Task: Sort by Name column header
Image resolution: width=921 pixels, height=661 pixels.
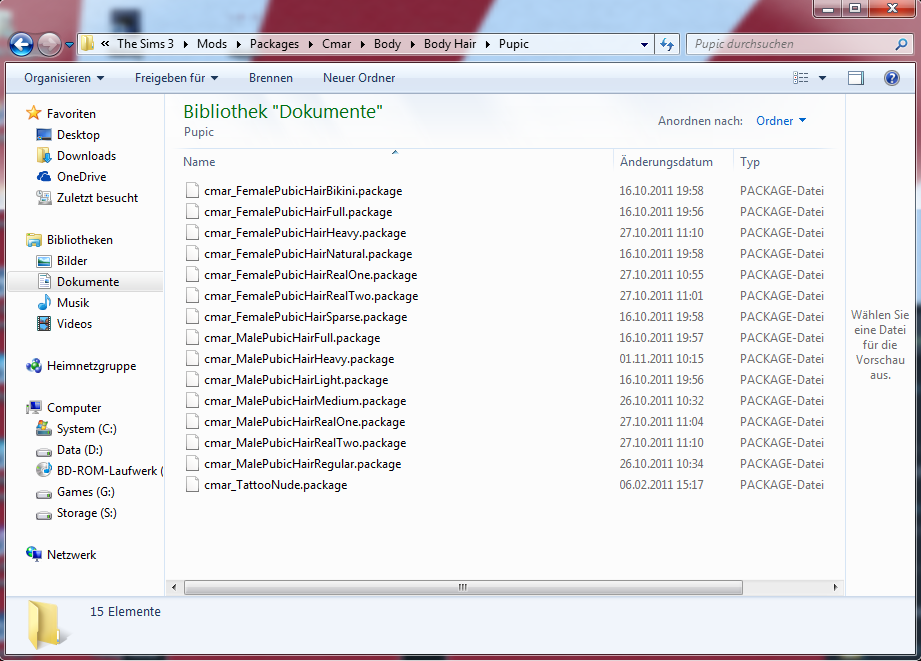Action: point(199,162)
